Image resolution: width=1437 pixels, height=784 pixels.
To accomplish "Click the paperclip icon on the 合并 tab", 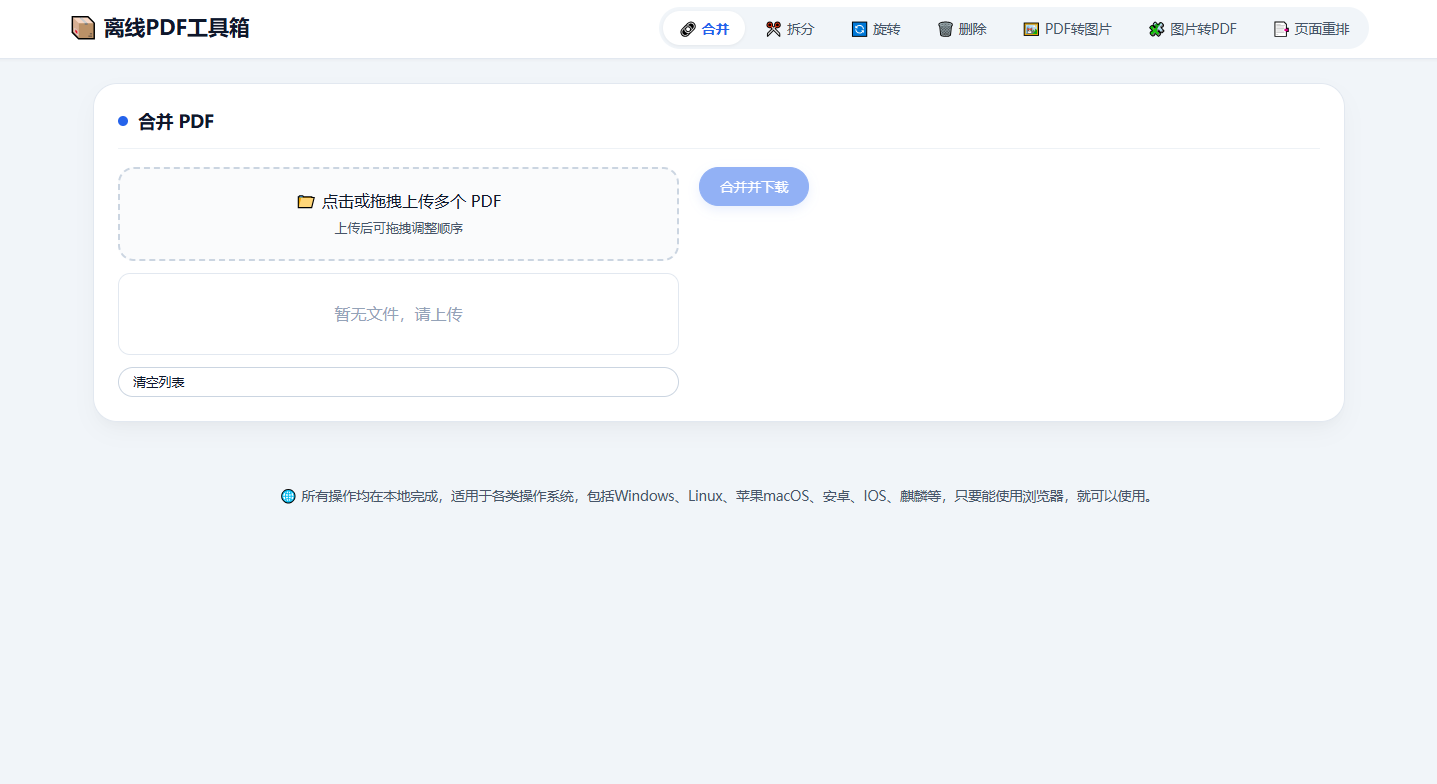I will tap(688, 29).
